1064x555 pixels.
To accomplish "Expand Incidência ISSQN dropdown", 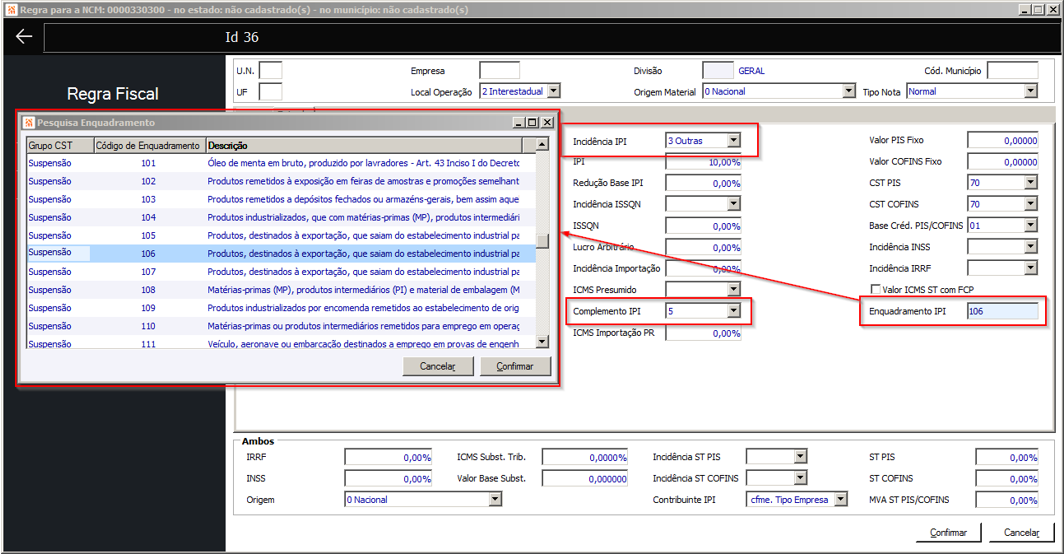I will 734,204.
